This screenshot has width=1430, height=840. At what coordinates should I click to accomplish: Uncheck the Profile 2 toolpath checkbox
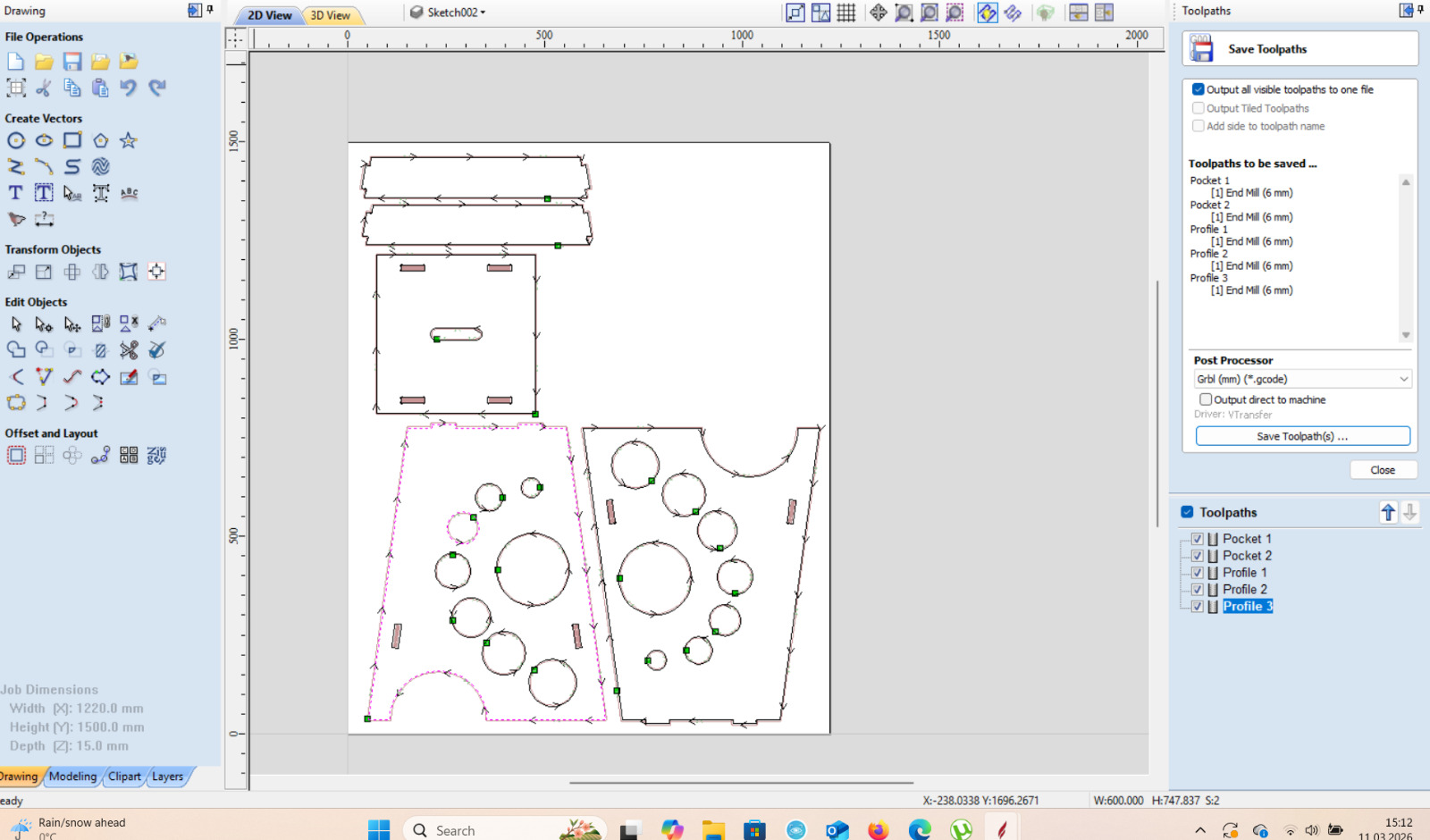coord(1198,590)
